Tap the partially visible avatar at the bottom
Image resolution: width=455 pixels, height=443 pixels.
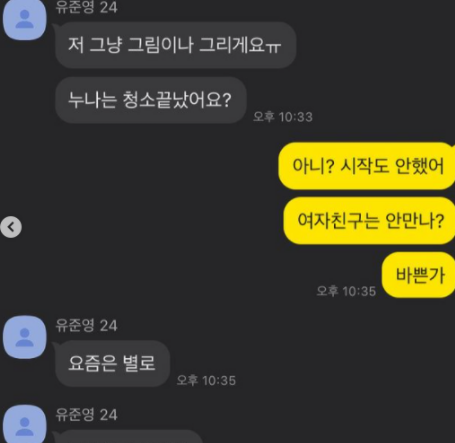(x=25, y=424)
